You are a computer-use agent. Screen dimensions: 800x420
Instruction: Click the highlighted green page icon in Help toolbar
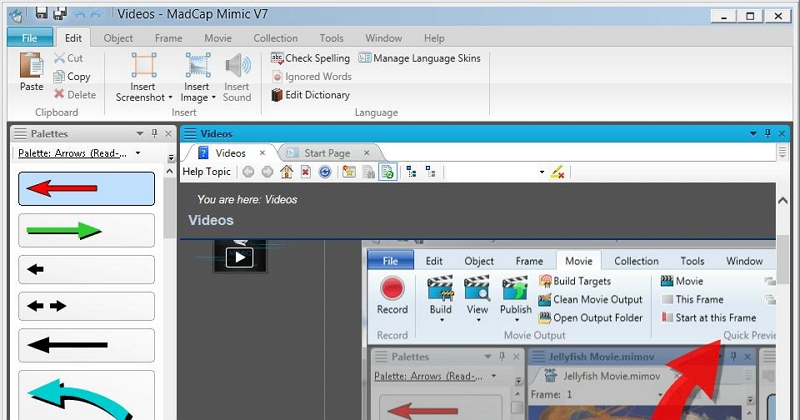388,172
